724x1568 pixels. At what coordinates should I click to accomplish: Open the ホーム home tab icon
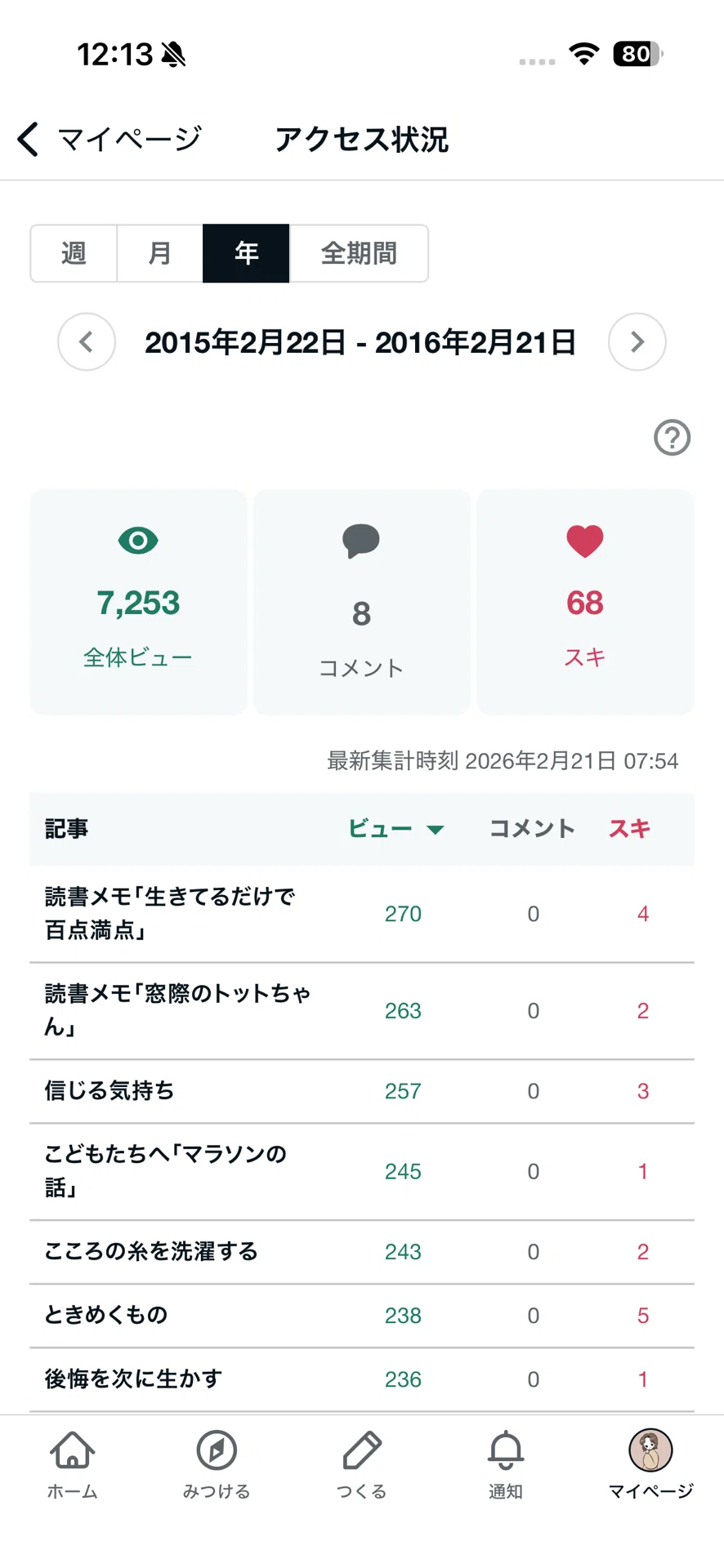(73, 1450)
